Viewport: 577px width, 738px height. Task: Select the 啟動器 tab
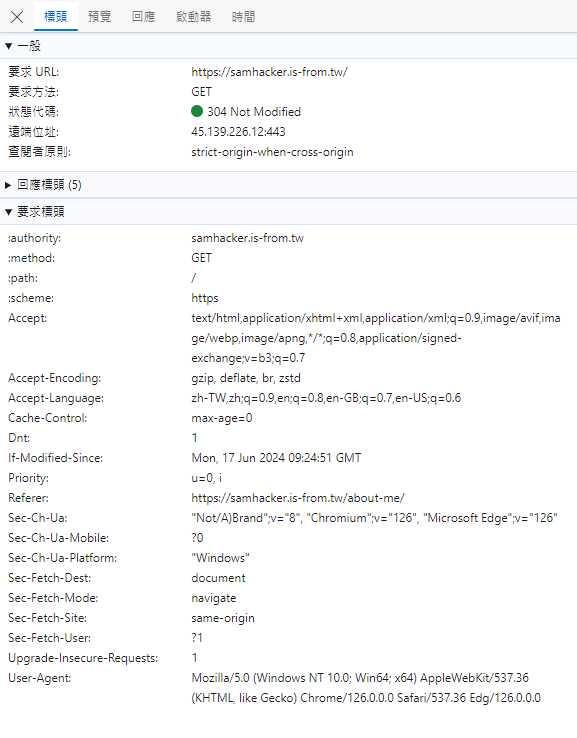(193, 17)
